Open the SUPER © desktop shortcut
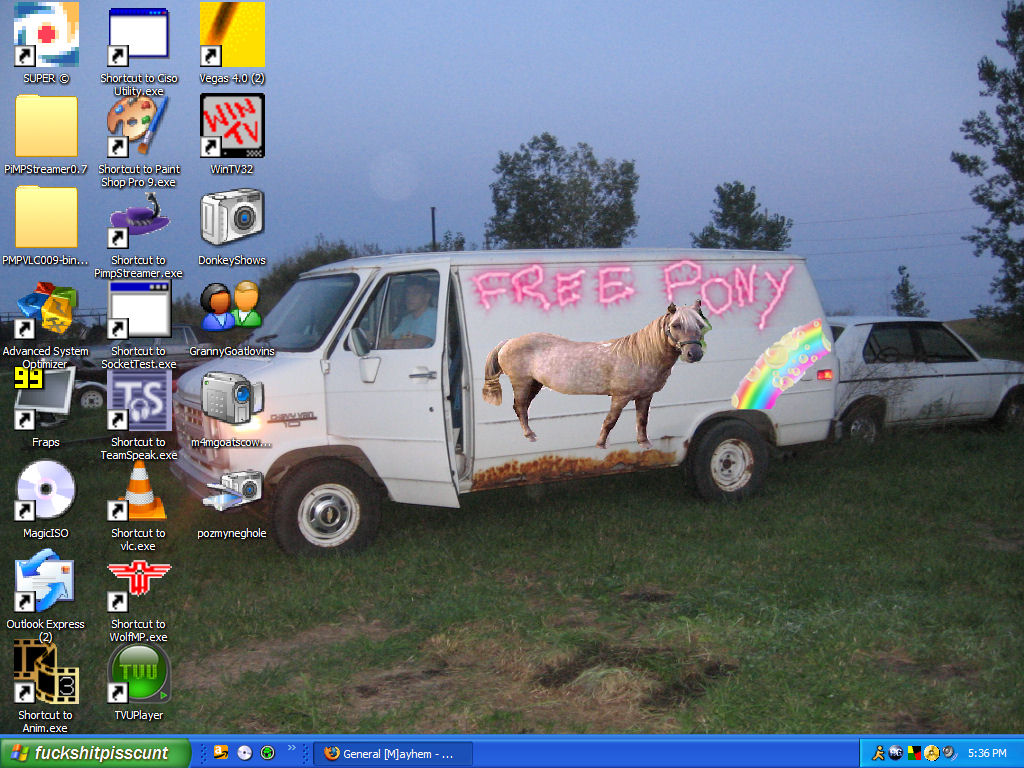The width and height of the screenshot is (1024, 768). click(46, 35)
